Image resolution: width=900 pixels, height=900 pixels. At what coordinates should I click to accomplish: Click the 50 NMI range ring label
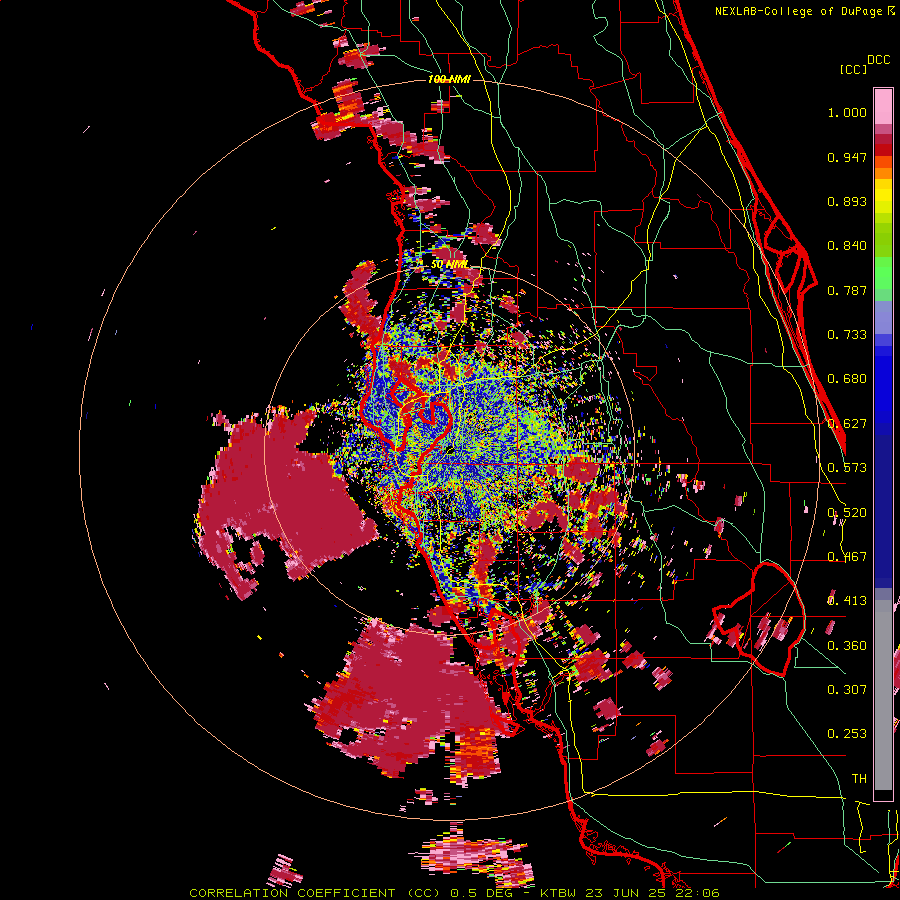pos(449,265)
